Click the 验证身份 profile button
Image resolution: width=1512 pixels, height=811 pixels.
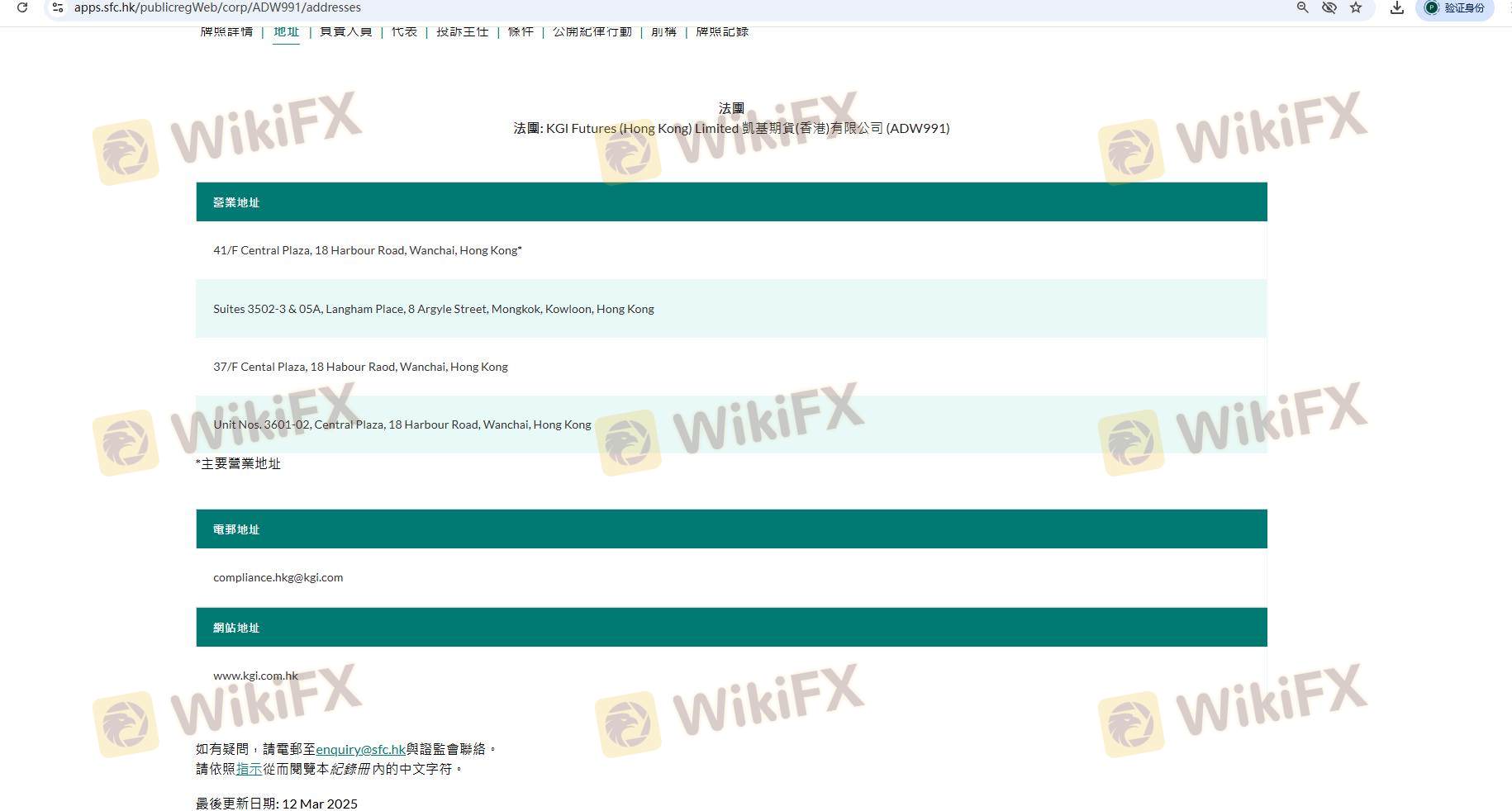[x=1455, y=7]
